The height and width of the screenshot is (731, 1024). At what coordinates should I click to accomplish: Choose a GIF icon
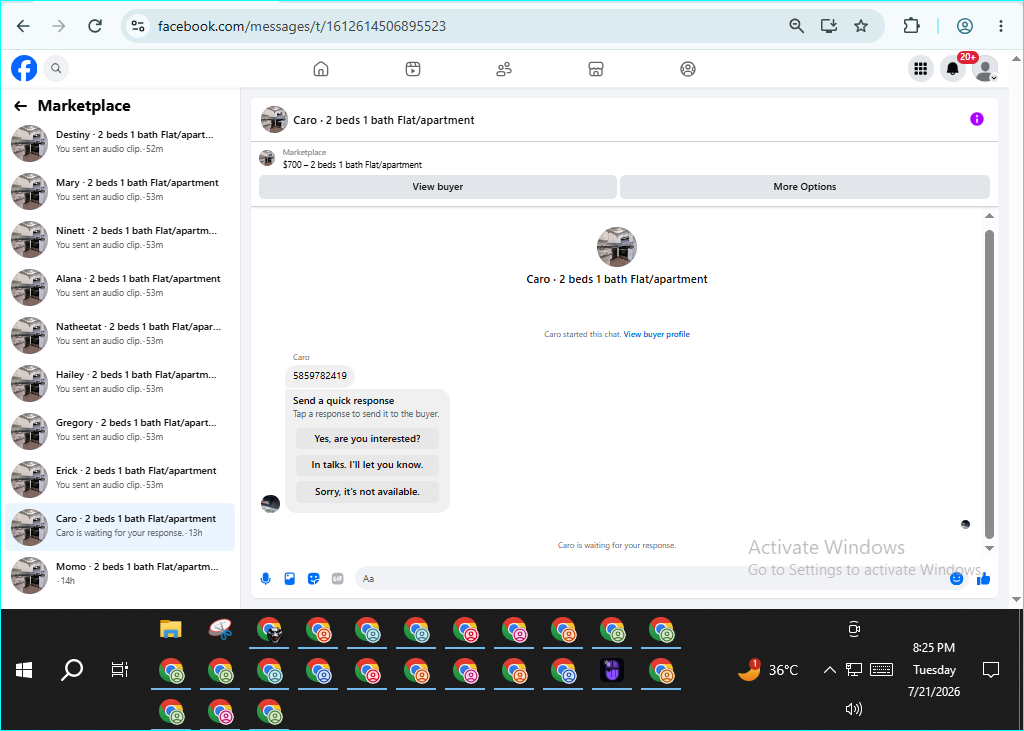point(338,579)
